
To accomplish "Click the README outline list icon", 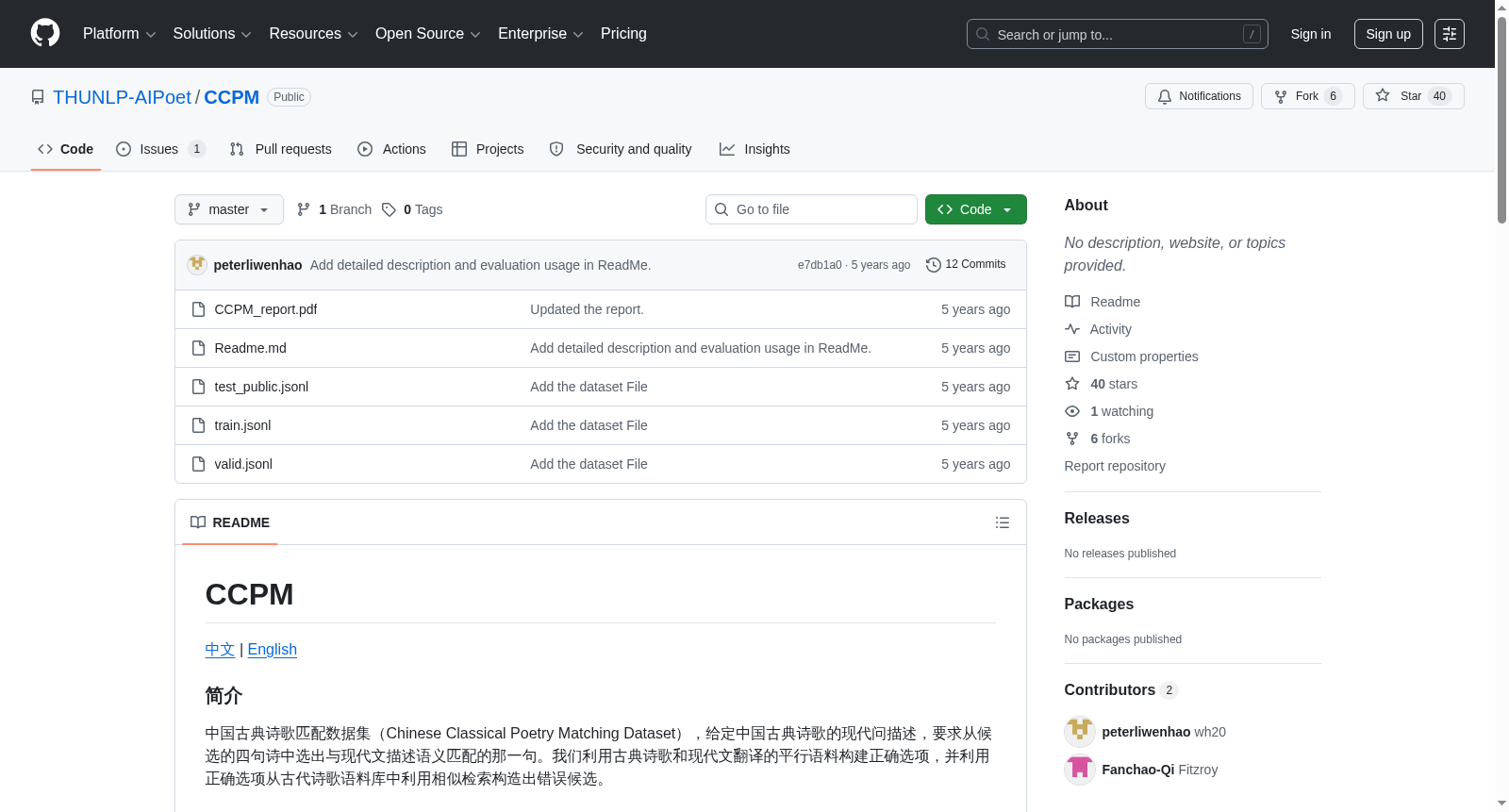I will click(x=1003, y=522).
